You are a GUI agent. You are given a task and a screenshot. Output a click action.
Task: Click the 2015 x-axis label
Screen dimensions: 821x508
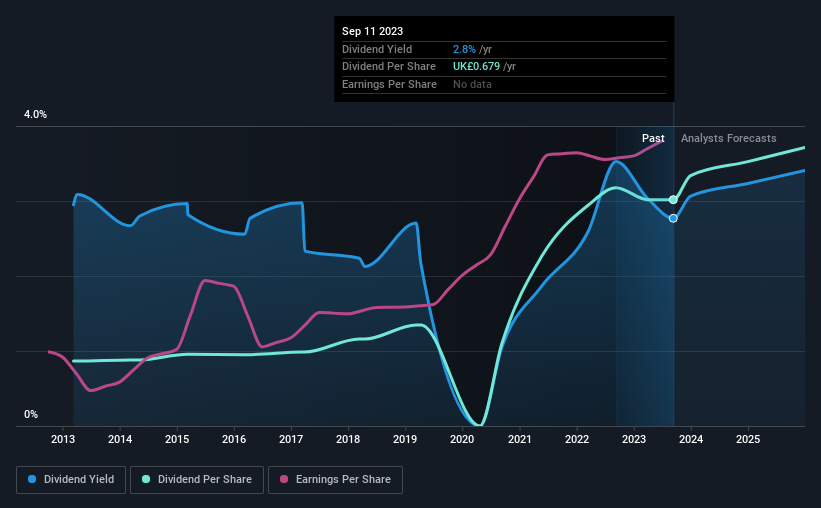point(177,439)
